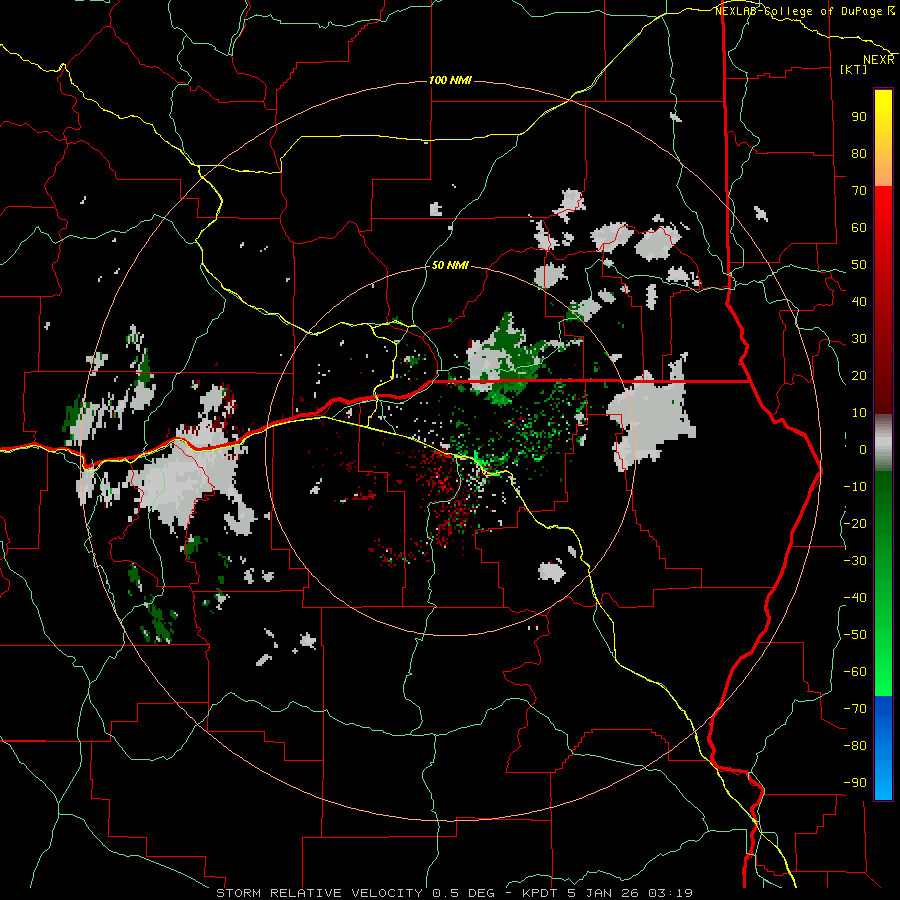Click the "[KT]" units label

coord(853,69)
